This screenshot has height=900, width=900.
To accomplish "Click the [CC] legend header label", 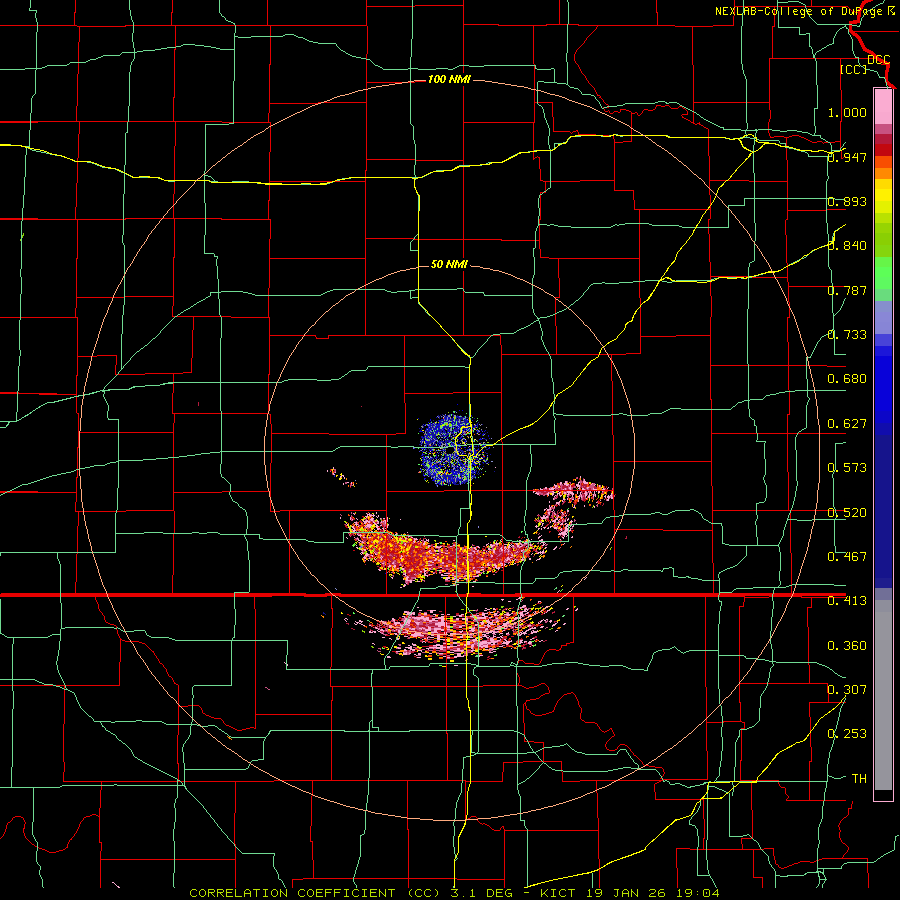I will 853,69.
